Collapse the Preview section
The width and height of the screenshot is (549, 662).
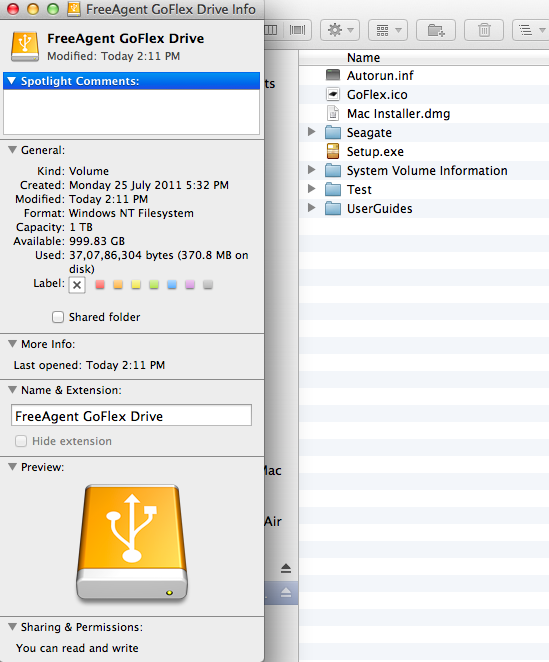[12, 467]
